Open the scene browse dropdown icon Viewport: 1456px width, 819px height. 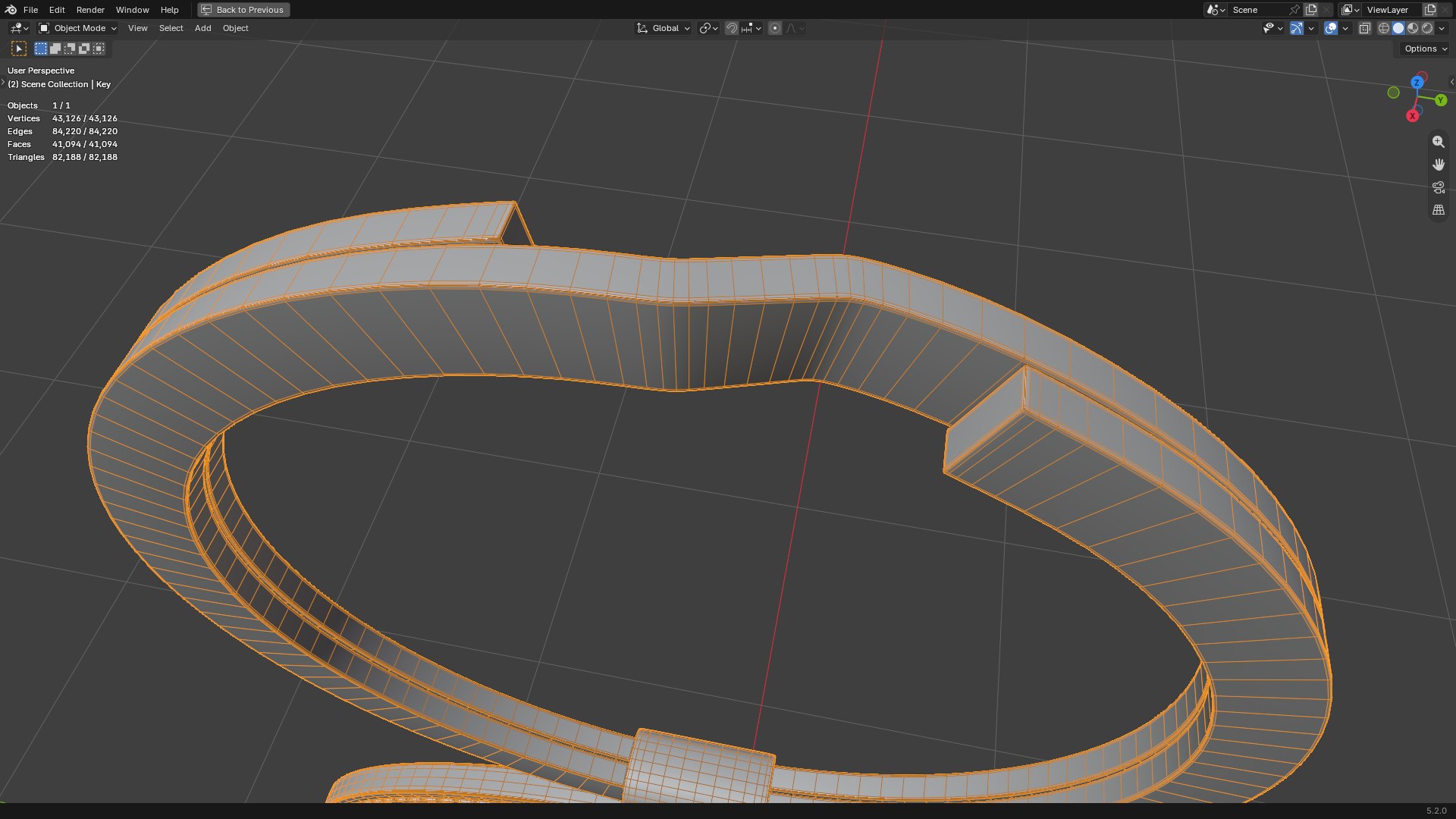tap(1216, 10)
